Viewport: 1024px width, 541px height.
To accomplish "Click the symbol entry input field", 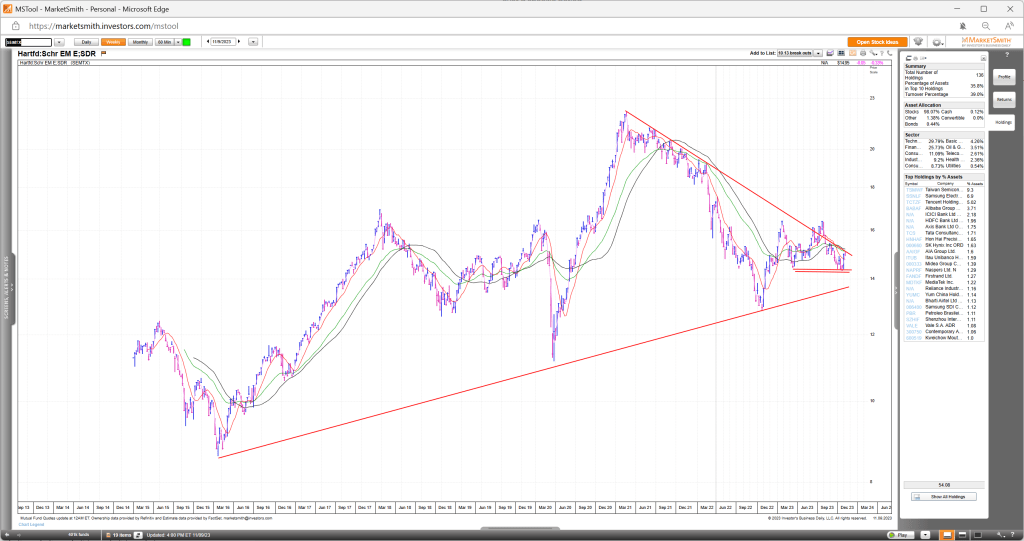I will [x=27, y=42].
